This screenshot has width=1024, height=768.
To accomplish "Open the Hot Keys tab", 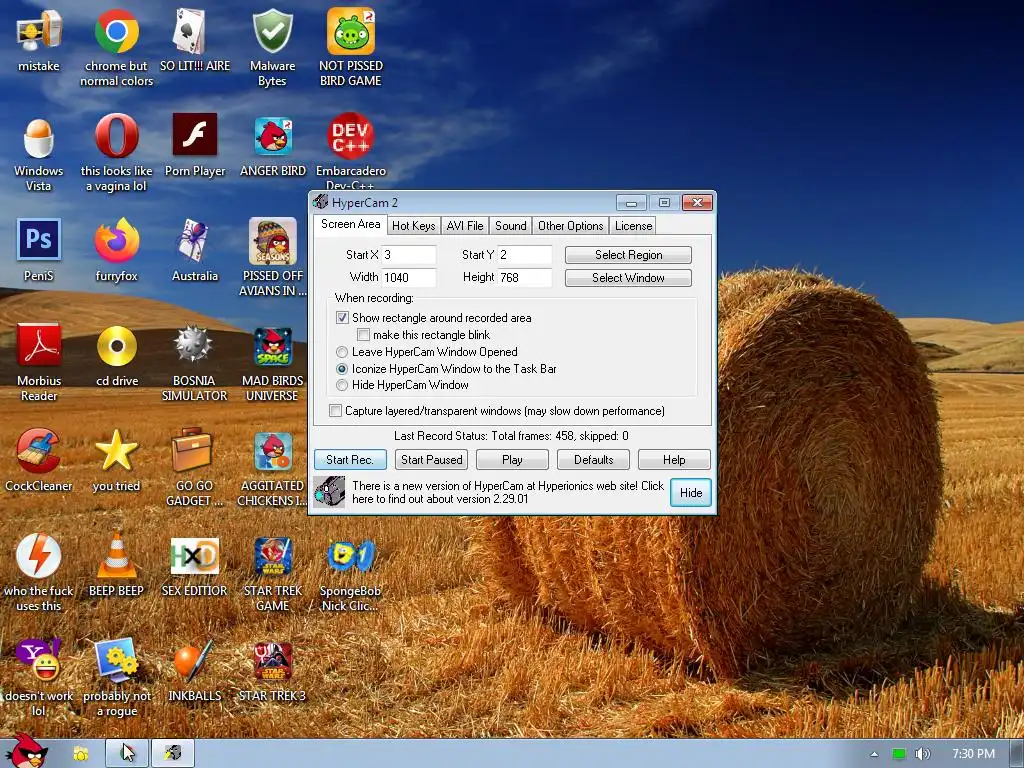I will (414, 226).
